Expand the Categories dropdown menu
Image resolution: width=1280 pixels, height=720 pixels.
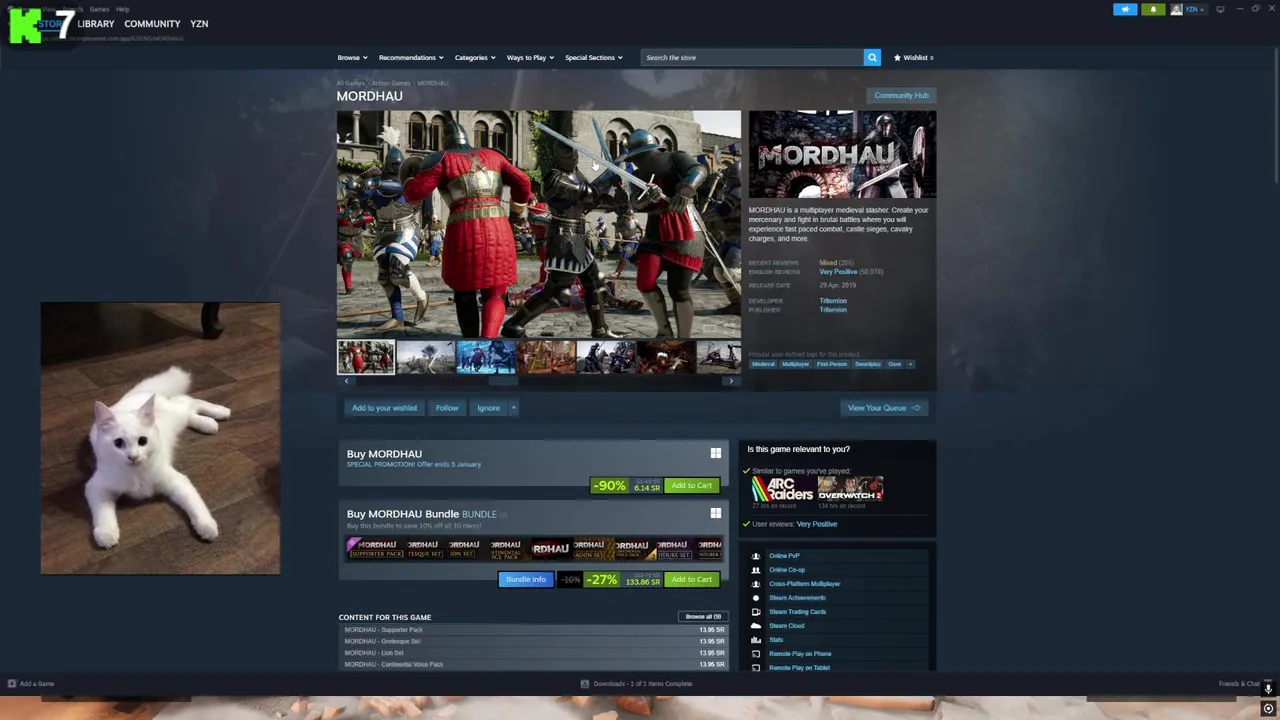click(475, 58)
